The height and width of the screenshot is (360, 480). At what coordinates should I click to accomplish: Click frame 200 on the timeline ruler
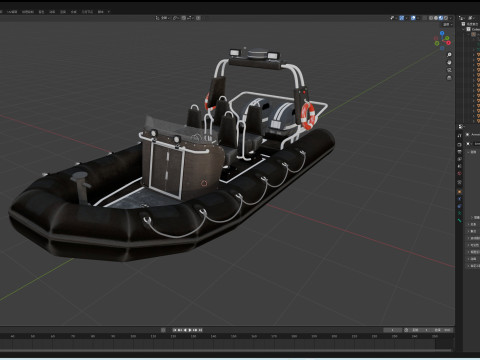(x=334, y=336)
